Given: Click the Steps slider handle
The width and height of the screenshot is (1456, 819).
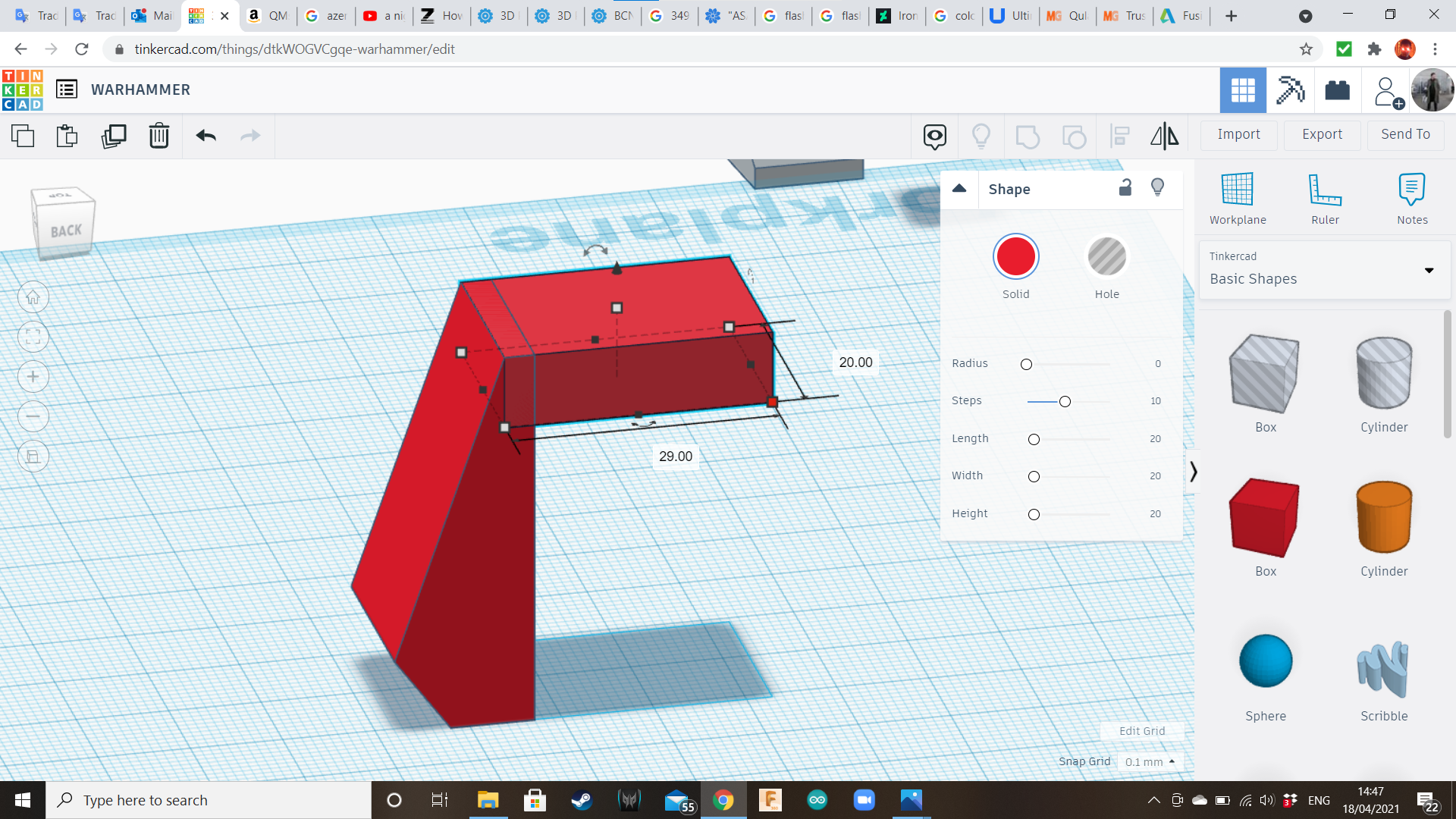Looking at the screenshot, I should pos(1065,401).
